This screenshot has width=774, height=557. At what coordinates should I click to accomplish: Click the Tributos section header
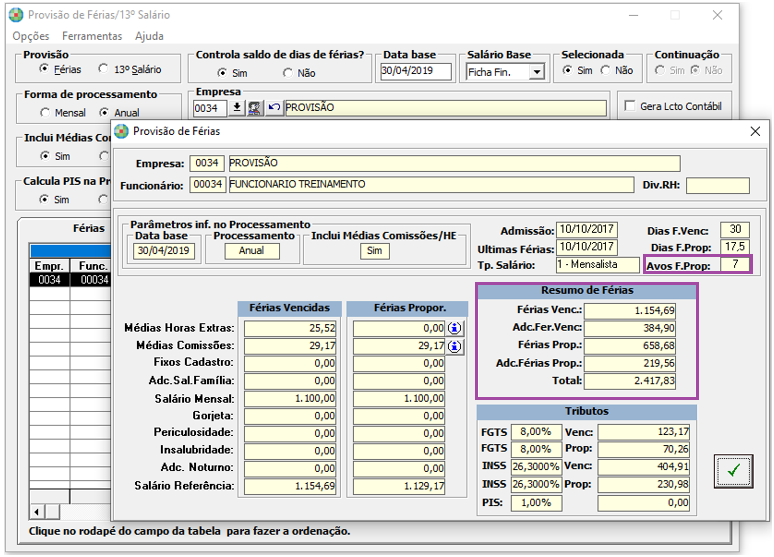point(587,411)
